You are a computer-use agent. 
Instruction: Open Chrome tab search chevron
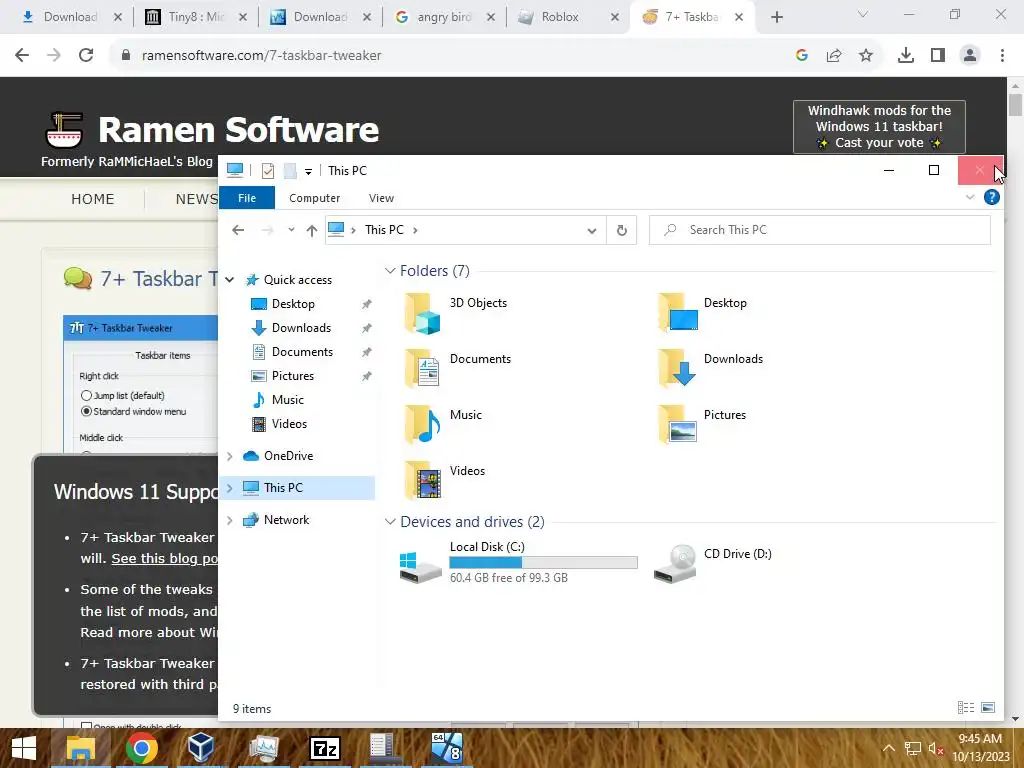click(863, 15)
